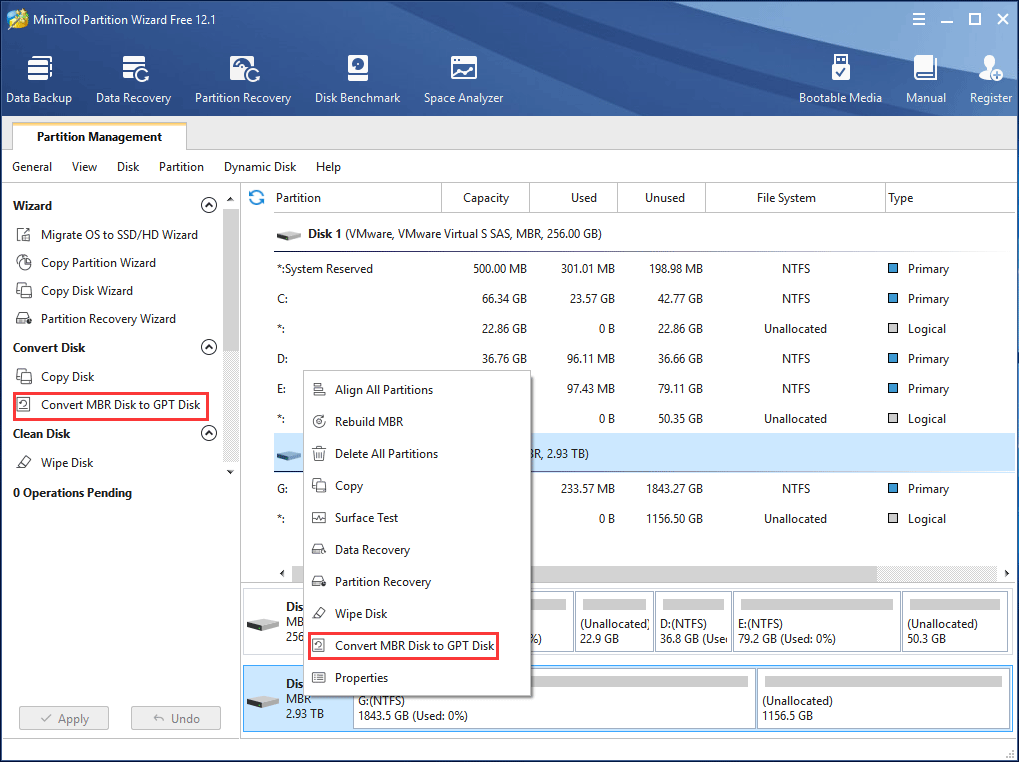Open Properties from the context menu

pyautogui.click(x=419, y=678)
